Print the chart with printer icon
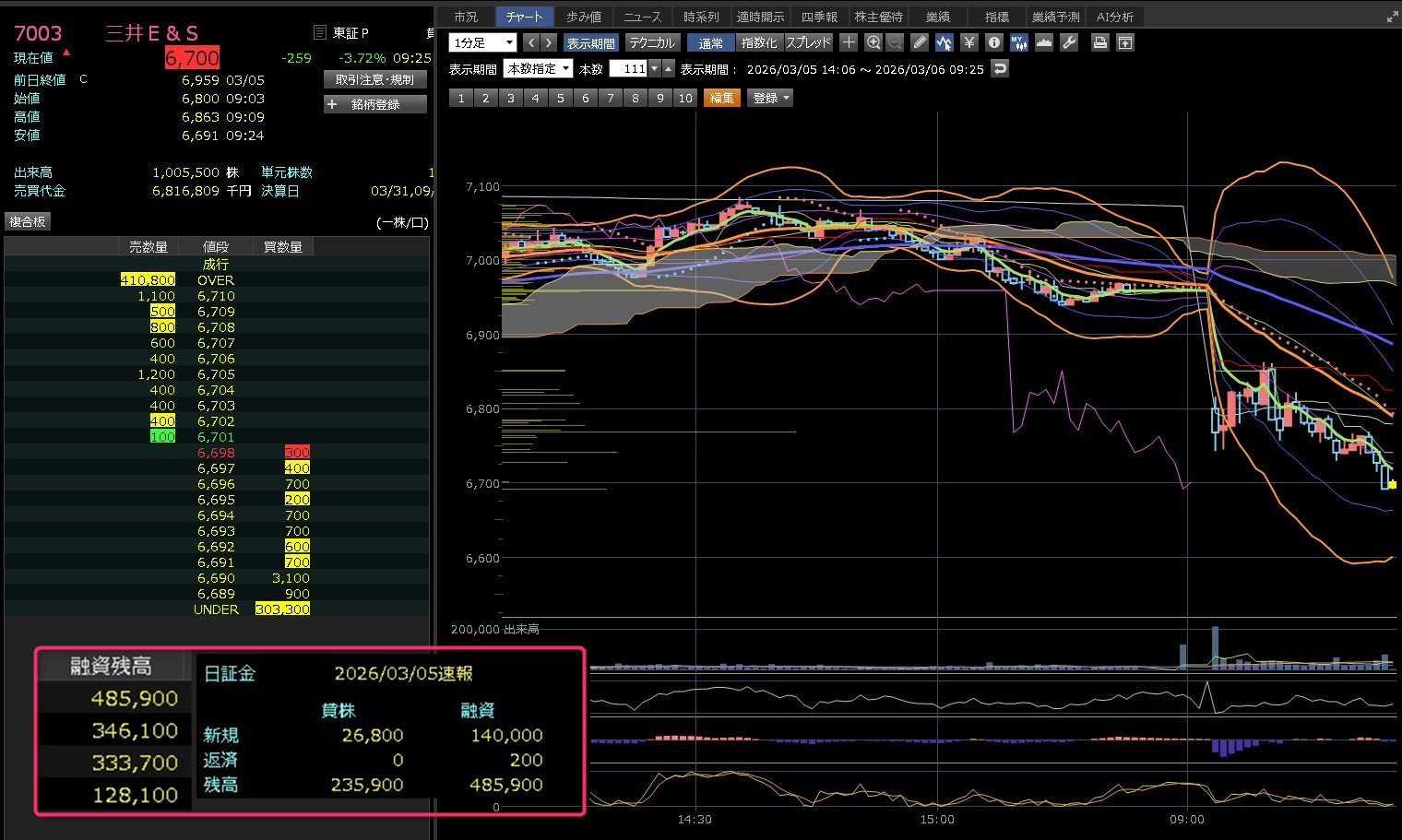This screenshot has height=840, width=1402. (1099, 42)
